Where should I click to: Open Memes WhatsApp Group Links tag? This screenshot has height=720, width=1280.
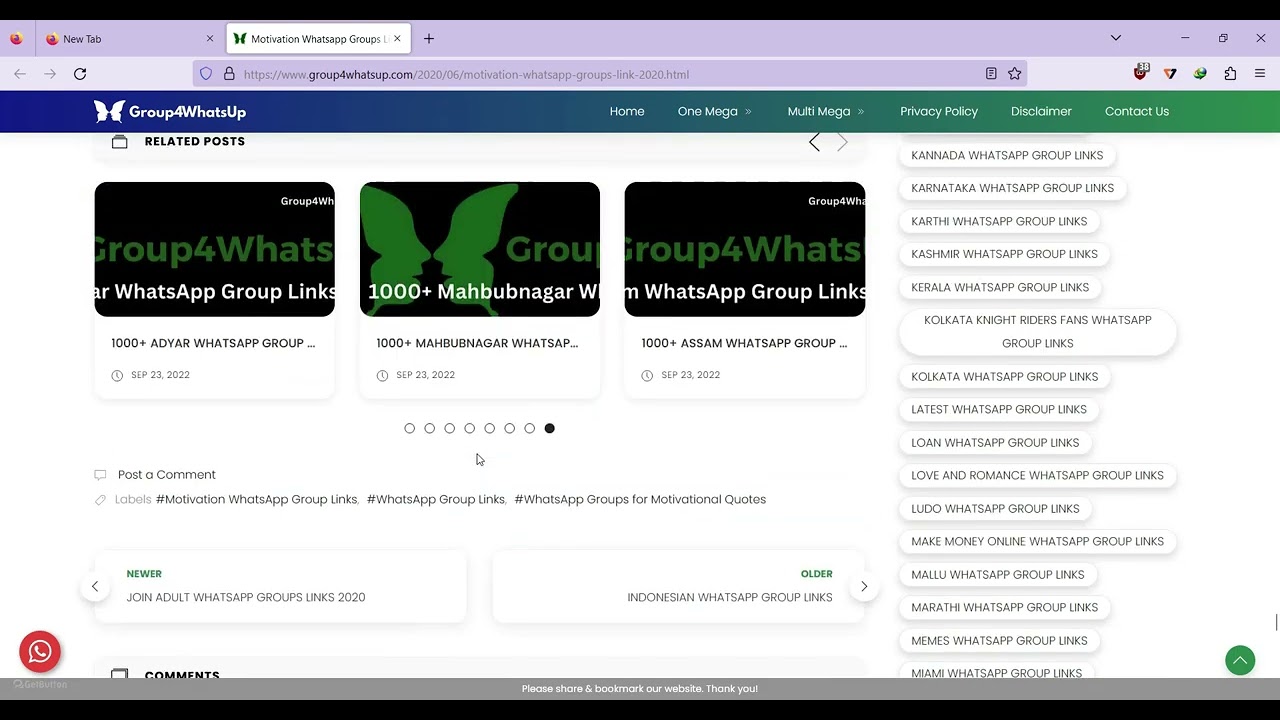[x=999, y=640]
